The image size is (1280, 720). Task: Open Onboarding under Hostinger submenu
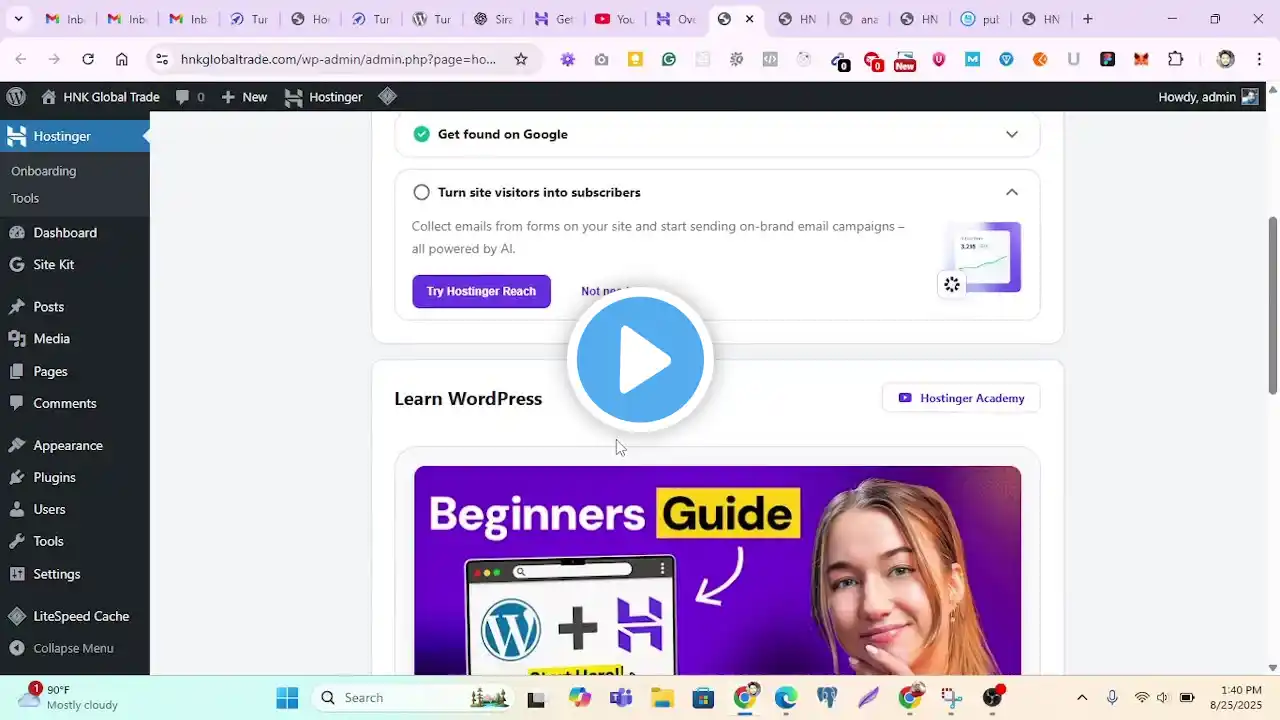tap(43, 171)
